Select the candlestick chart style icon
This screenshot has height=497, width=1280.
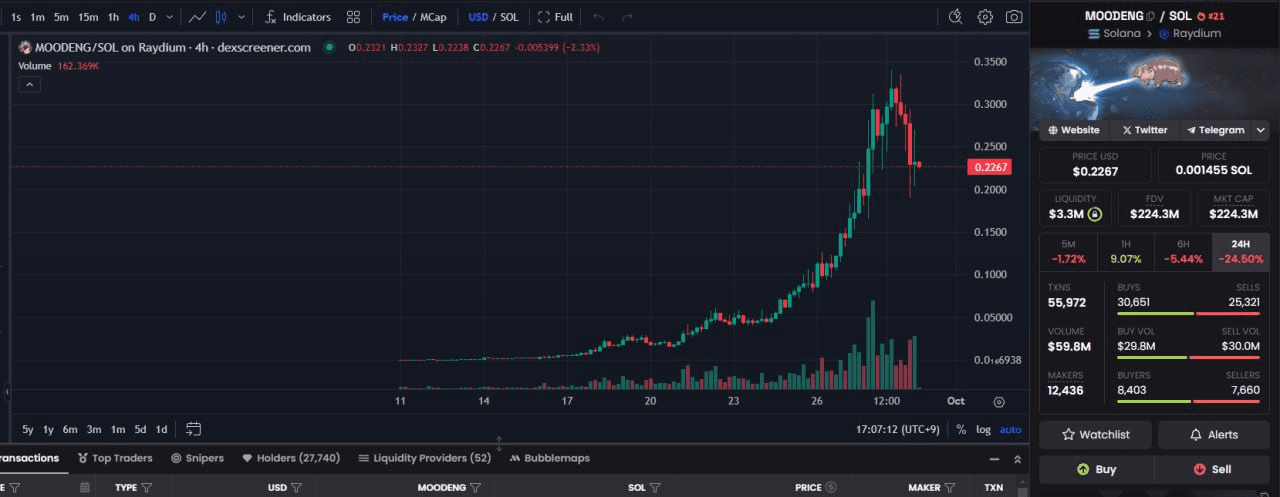pos(221,17)
